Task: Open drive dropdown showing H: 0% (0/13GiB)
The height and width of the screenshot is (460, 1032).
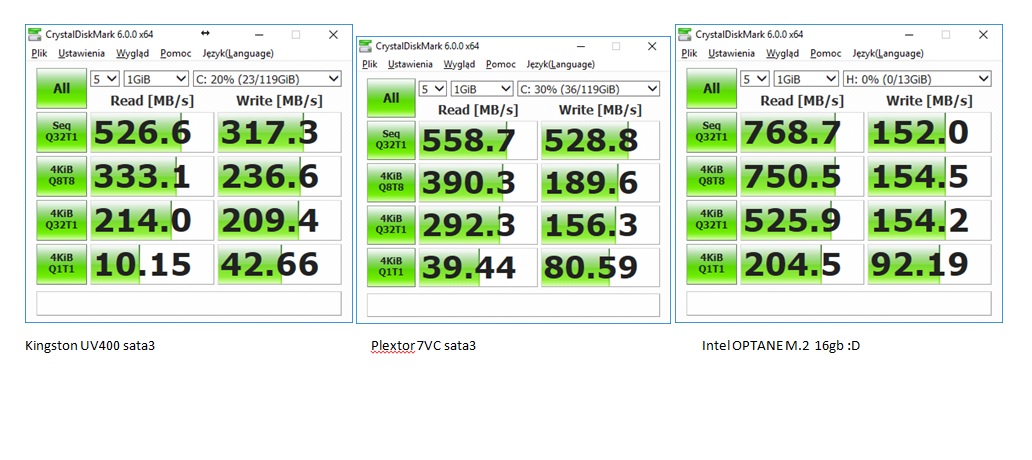Action: [x=917, y=79]
